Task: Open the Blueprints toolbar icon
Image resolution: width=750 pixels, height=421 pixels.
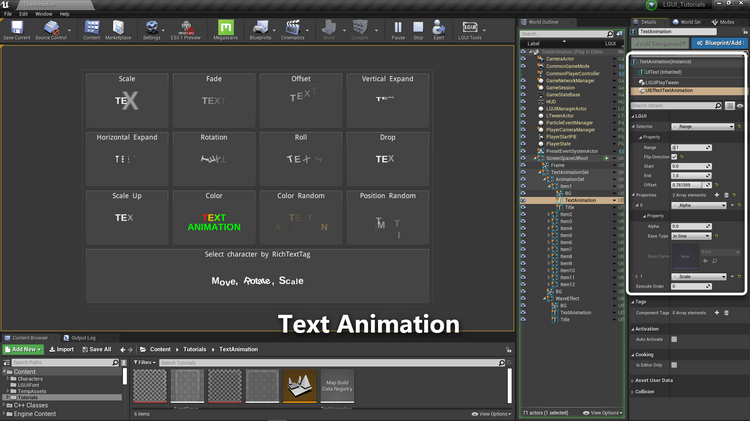Action: (260, 30)
